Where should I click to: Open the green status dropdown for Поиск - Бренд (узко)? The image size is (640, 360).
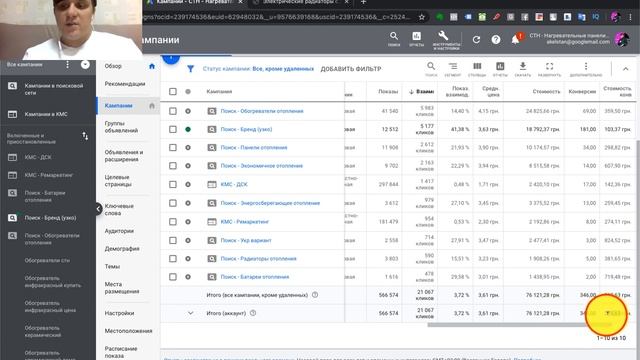tap(188, 129)
